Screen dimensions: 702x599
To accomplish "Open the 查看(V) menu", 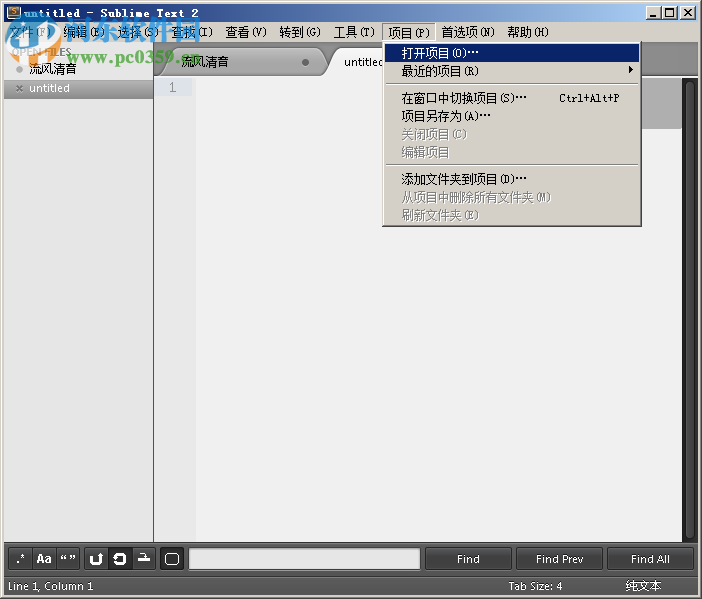I will click(246, 32).
